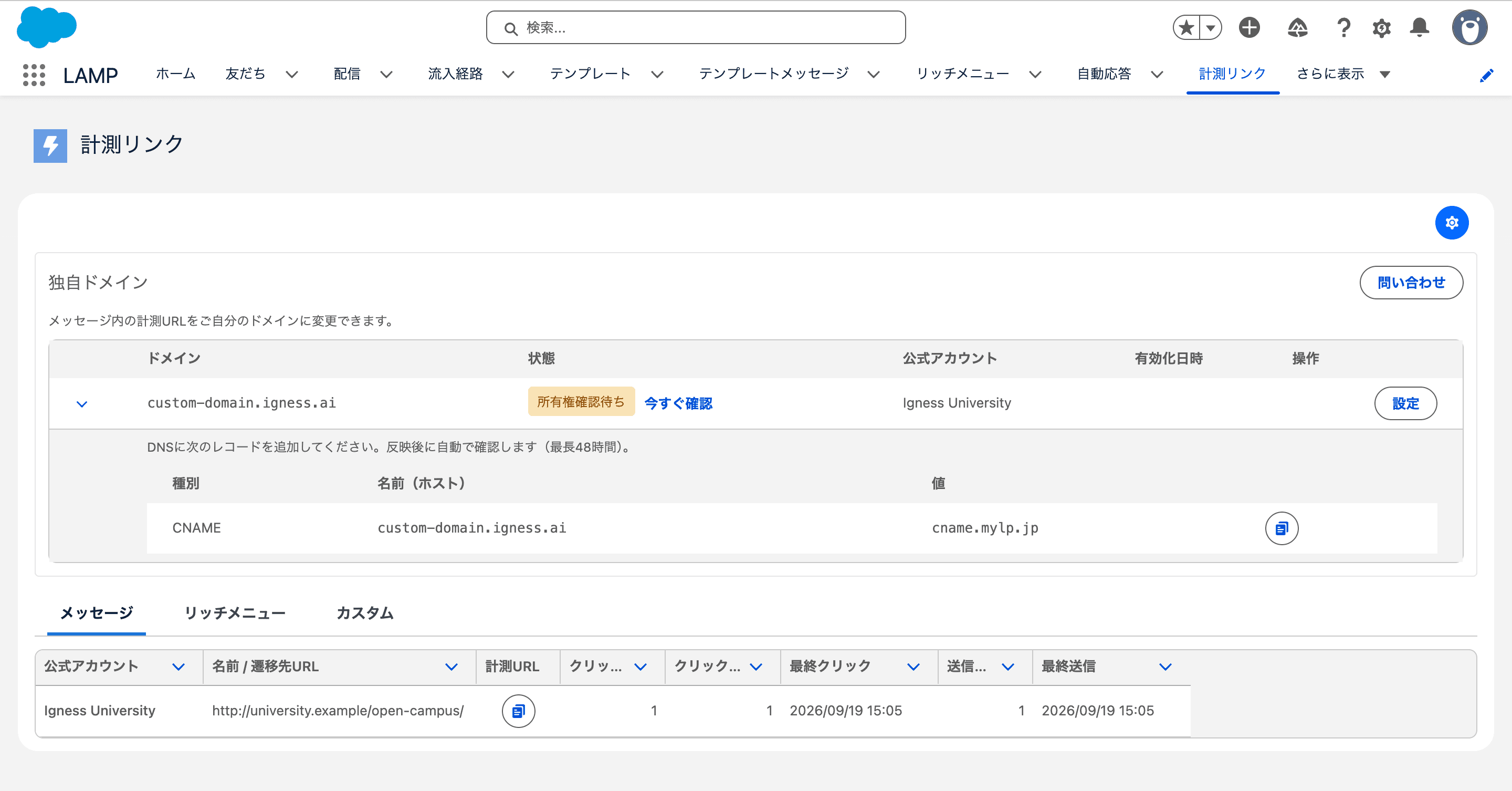
Task: Collapse the custom-domain.igness.ai row chevron
Action: tap(82, 404)
